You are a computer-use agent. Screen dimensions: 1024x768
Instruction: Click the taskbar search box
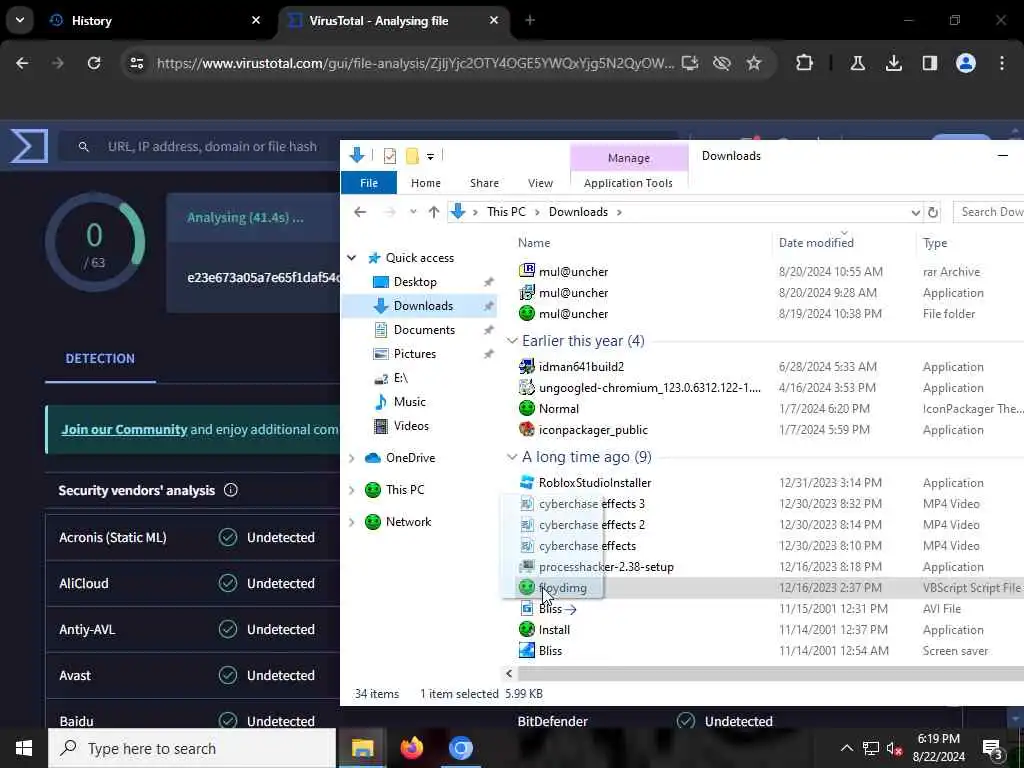pyautogui.click(x=193, y=748)
